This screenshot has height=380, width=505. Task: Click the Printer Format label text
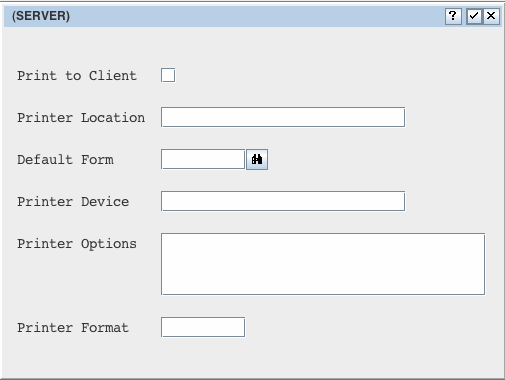pyautogui.click(x=73, y=328)
